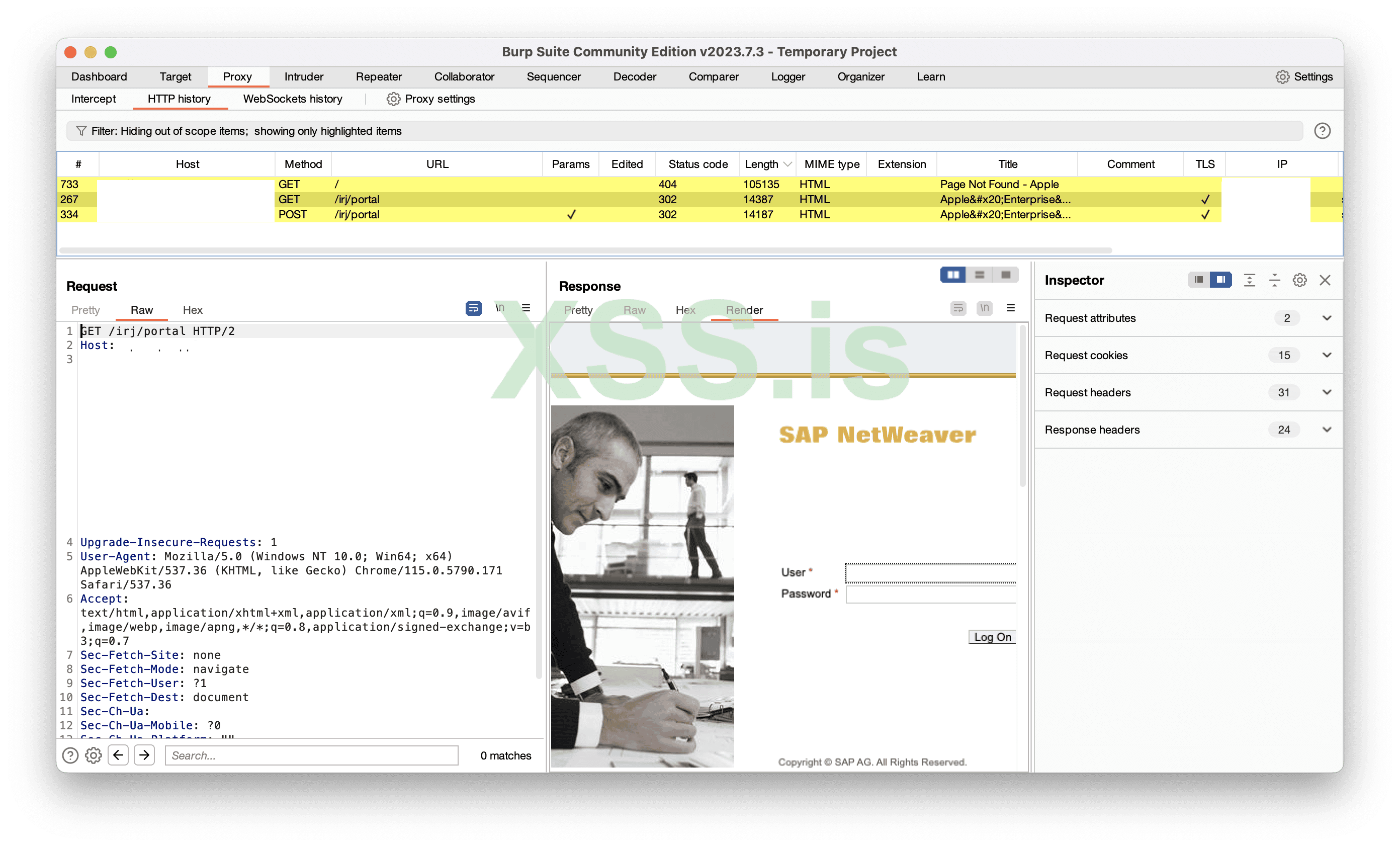Close the Inspector panel
Image resolution: width=1400 pixels, height=847 pixels.
click(x=1325, y=280)
